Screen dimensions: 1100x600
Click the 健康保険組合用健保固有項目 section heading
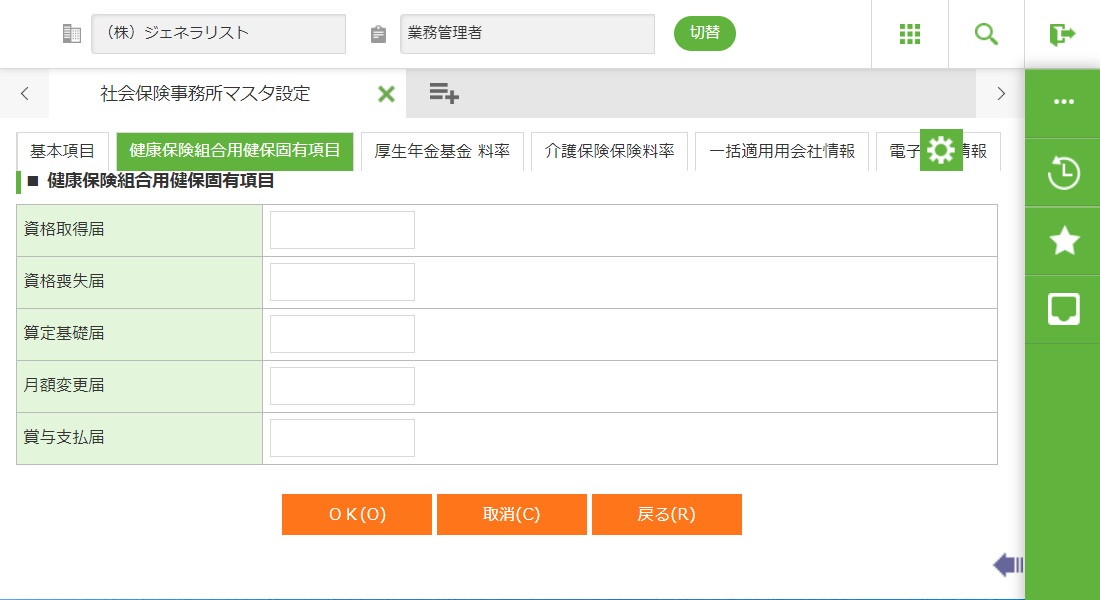(x=160, y=181)
